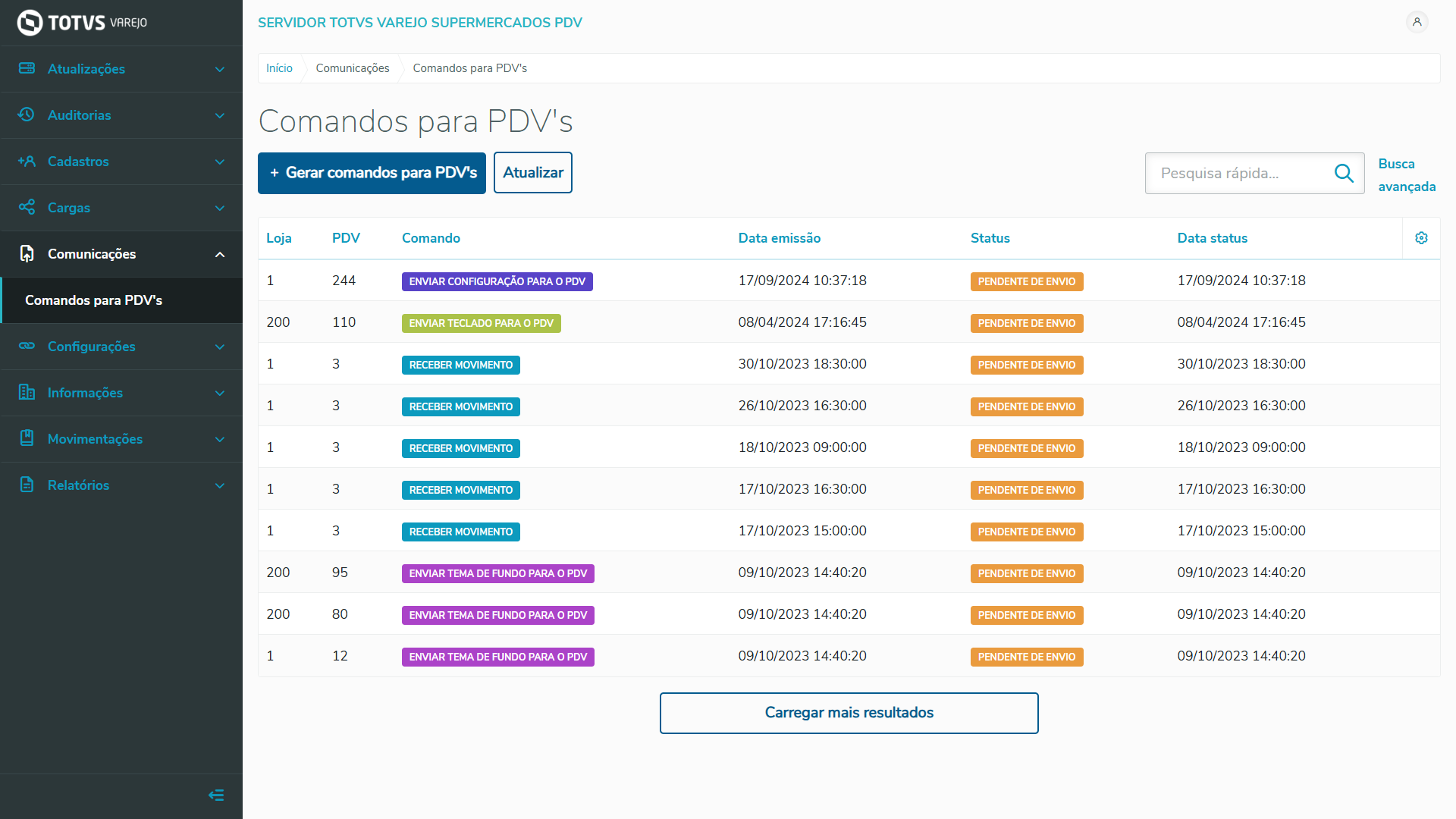
Task: Click the Atualizações server icon
Action: 27,68
